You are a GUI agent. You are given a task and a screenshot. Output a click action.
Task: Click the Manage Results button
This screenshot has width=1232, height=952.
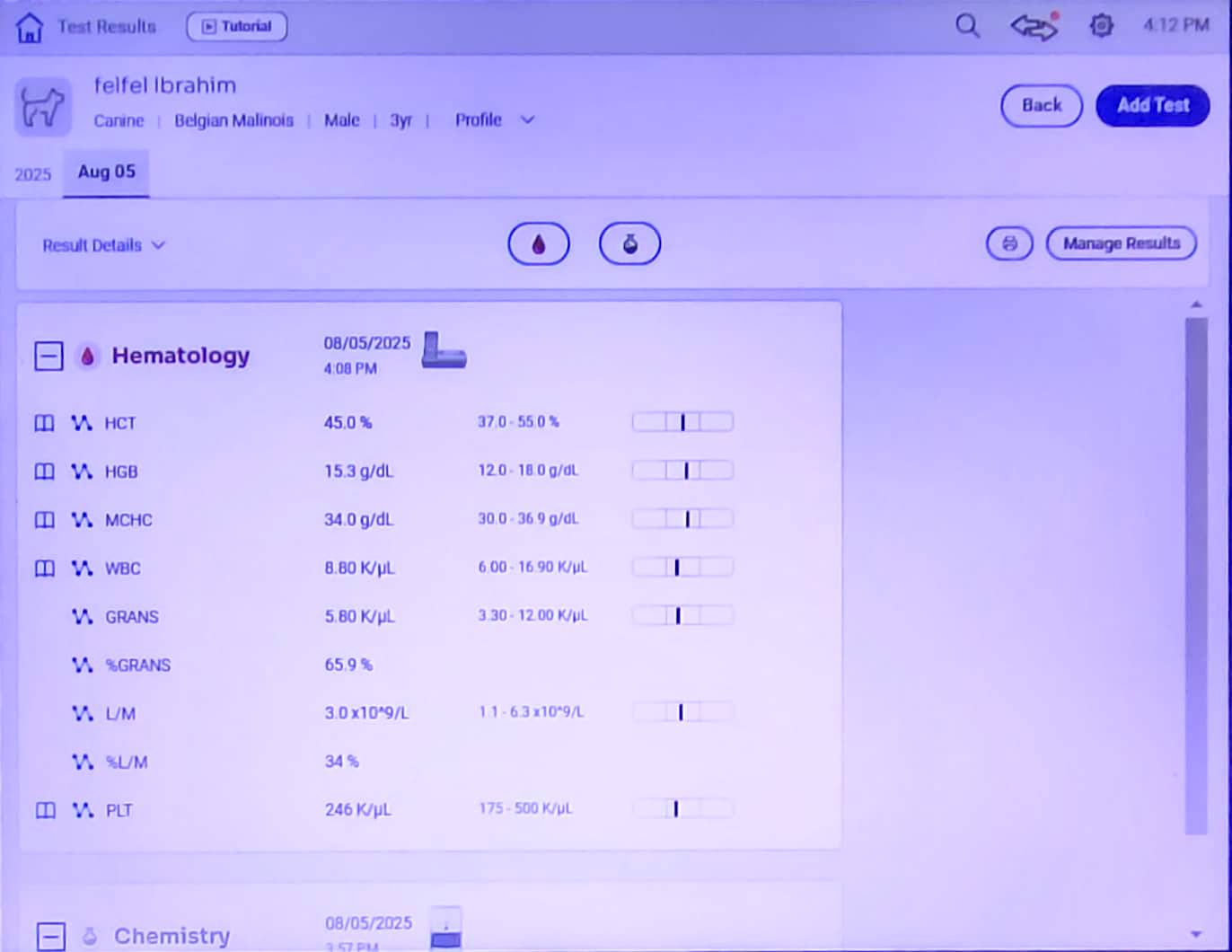1121,243
